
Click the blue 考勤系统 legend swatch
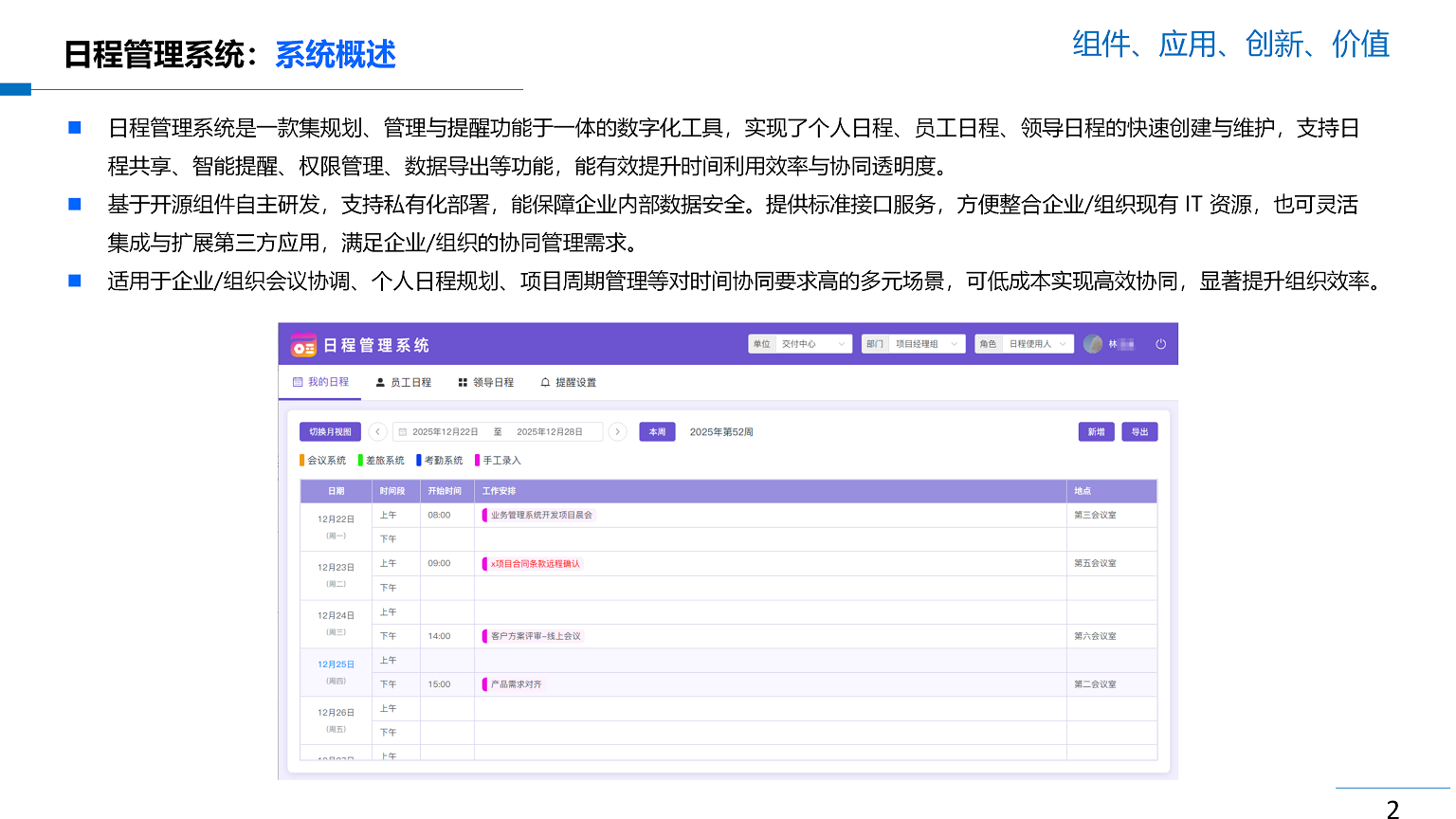click(419, 461)
